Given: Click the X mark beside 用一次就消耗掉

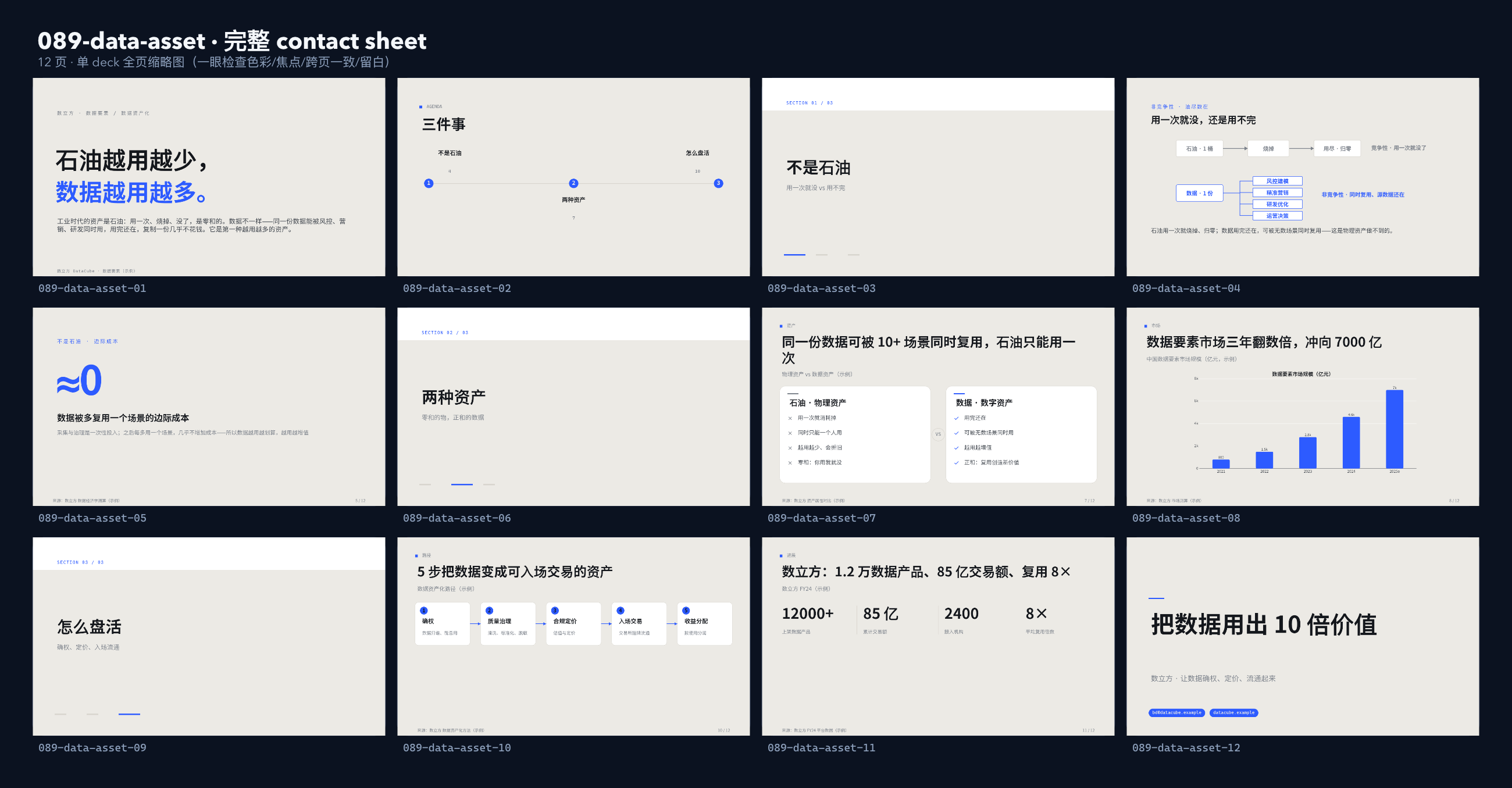Looking at the screenshot, I should pyautogui.click(x=790, y=419).
